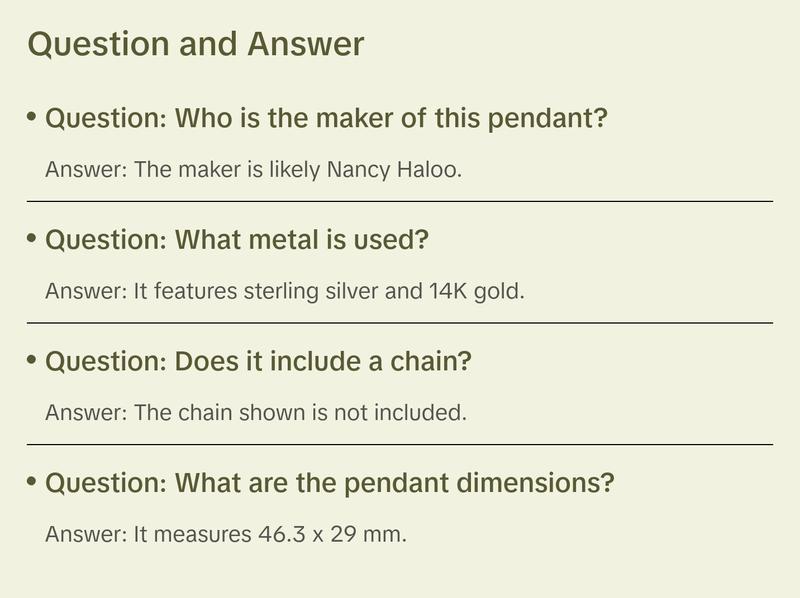800x598 pixels.
Task: Click the bullet beside the maker question
Action: pos(32,117)
